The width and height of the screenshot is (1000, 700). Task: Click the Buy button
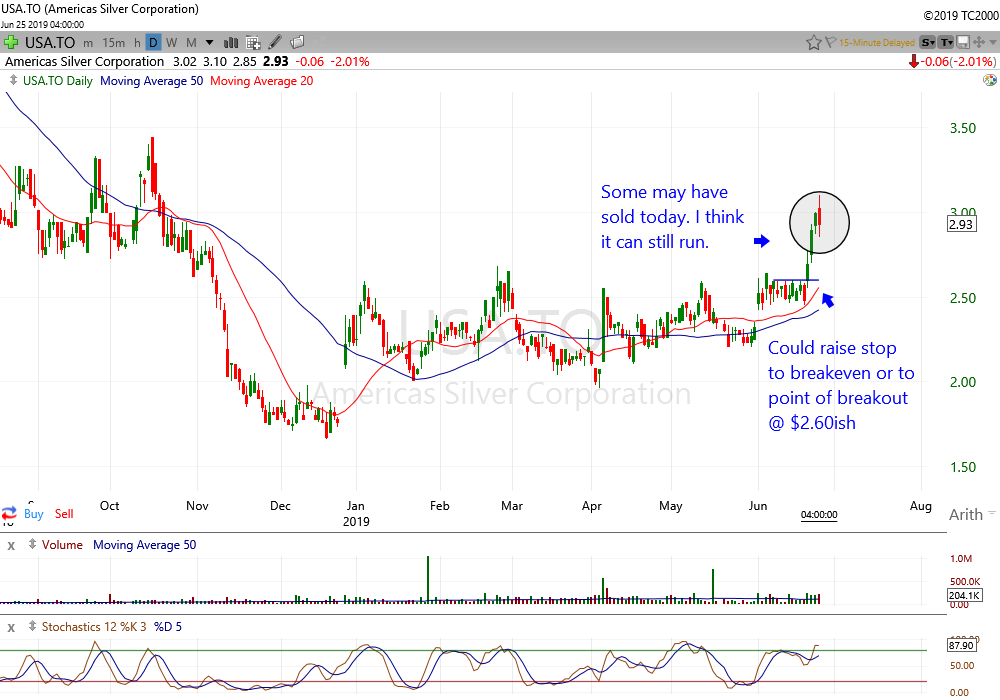[34, 514]
